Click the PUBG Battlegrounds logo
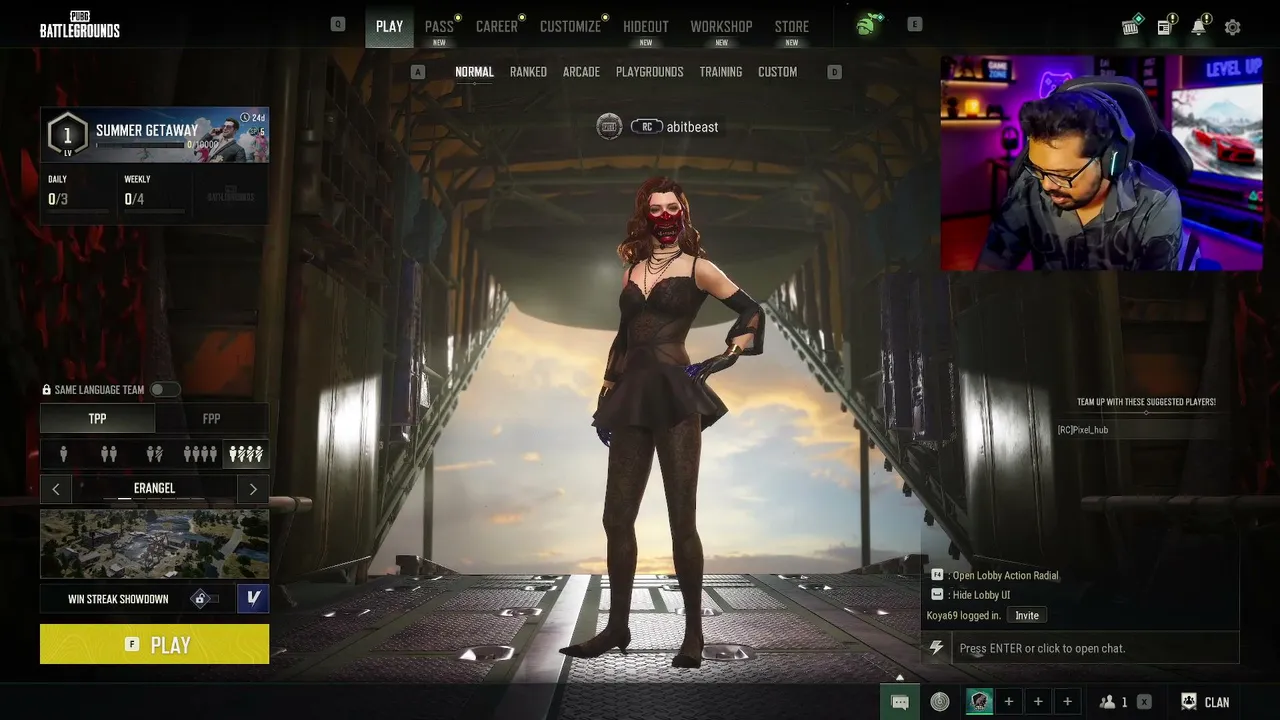 click(80, 24)
